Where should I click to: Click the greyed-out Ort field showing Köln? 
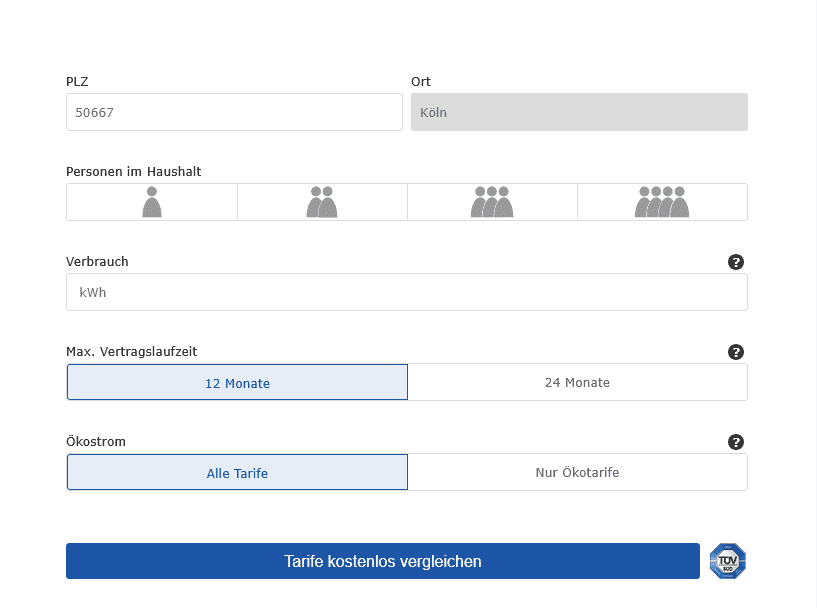579,113
